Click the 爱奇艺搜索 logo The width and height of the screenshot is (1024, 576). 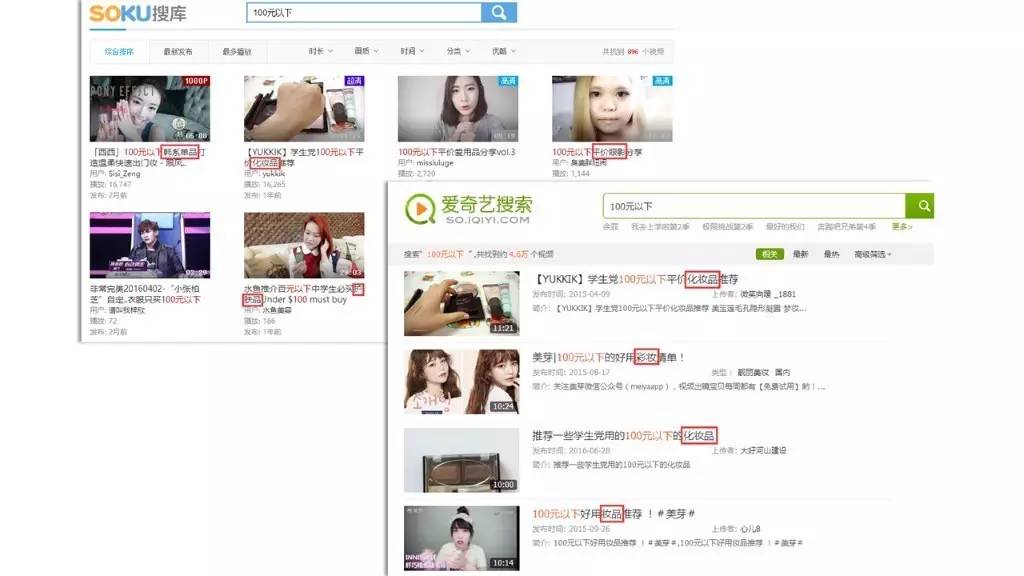point(468,209)
